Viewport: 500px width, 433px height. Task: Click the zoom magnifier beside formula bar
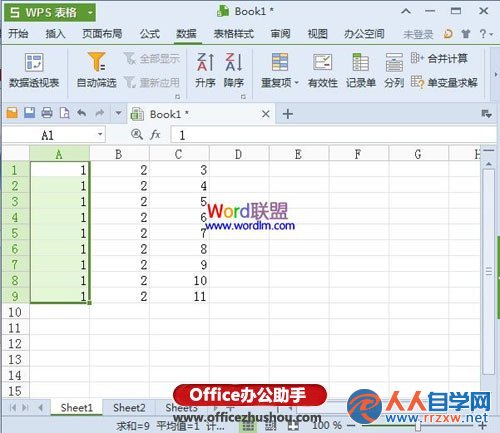click(137, 135)
